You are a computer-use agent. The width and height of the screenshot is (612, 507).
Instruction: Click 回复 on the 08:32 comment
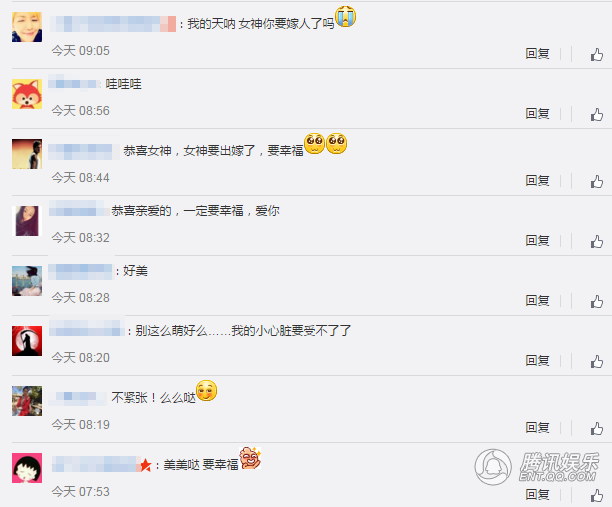[537, 241]
